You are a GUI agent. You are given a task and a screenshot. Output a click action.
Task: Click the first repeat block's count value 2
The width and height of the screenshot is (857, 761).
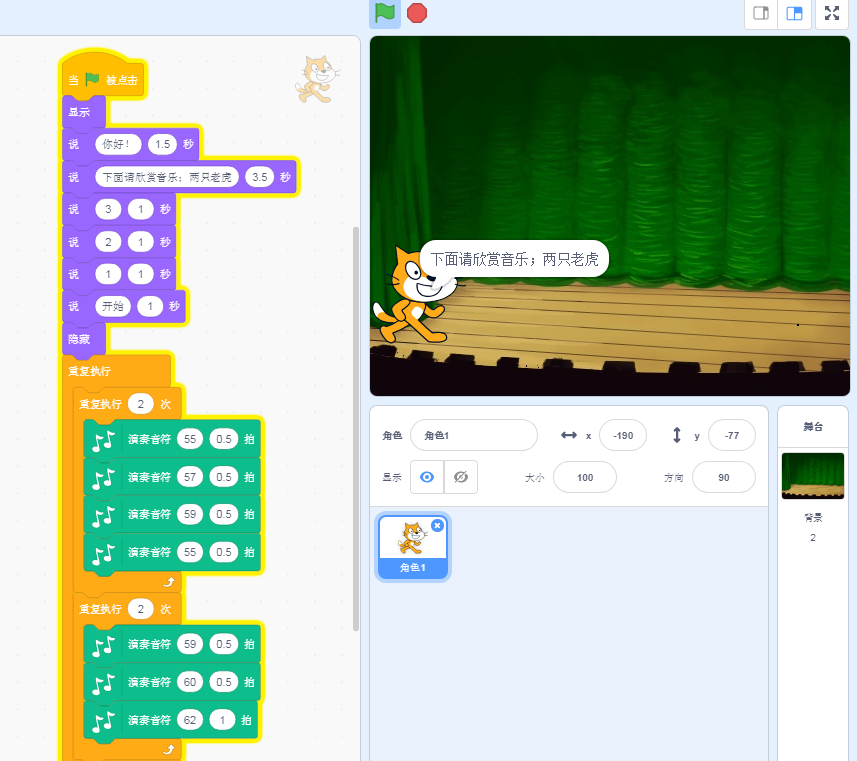(140, 404)
